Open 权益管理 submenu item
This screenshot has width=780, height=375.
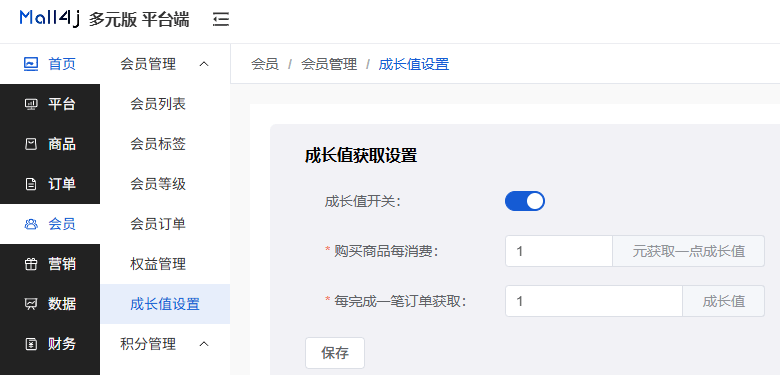165,264
